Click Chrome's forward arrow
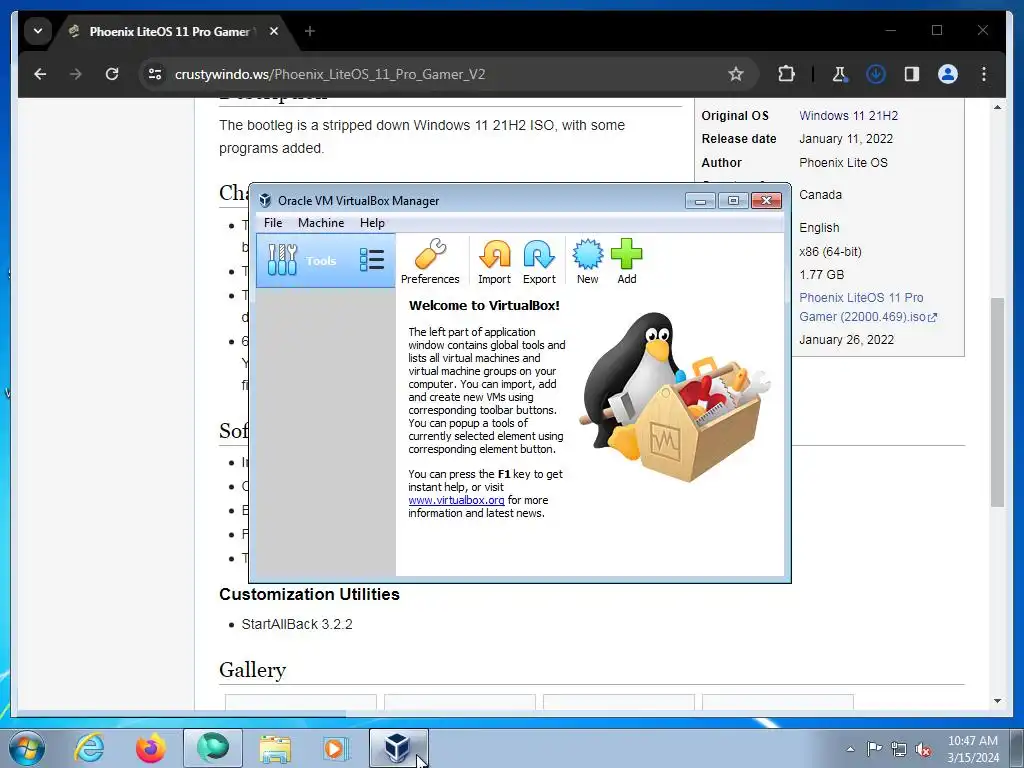Image resolution: width=1024 pixels, height=768 pixels. [x=76, y=74]
